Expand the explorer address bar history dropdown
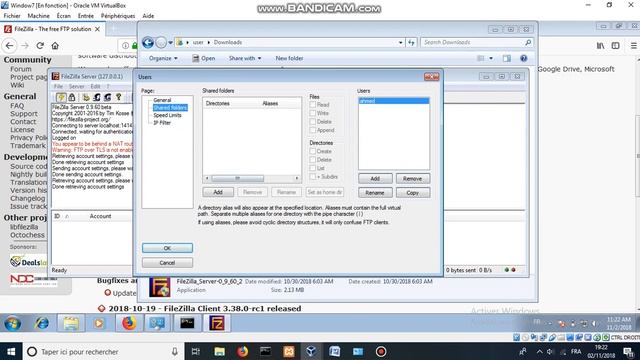Screen dimensions: 640x360 click(x=401, y=42)
